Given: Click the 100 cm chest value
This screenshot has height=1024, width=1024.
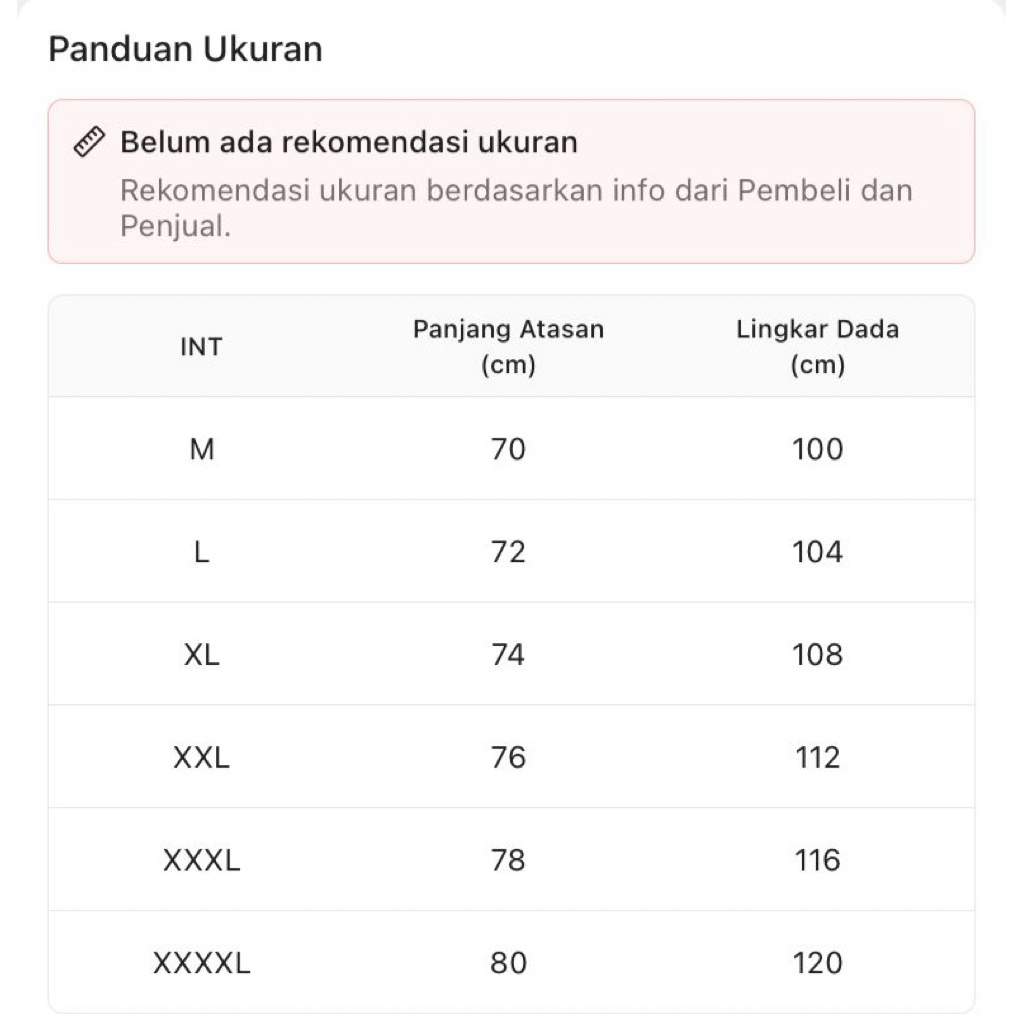Looking at the screenshot, I should pyautogui.click(x=817, y=449).
